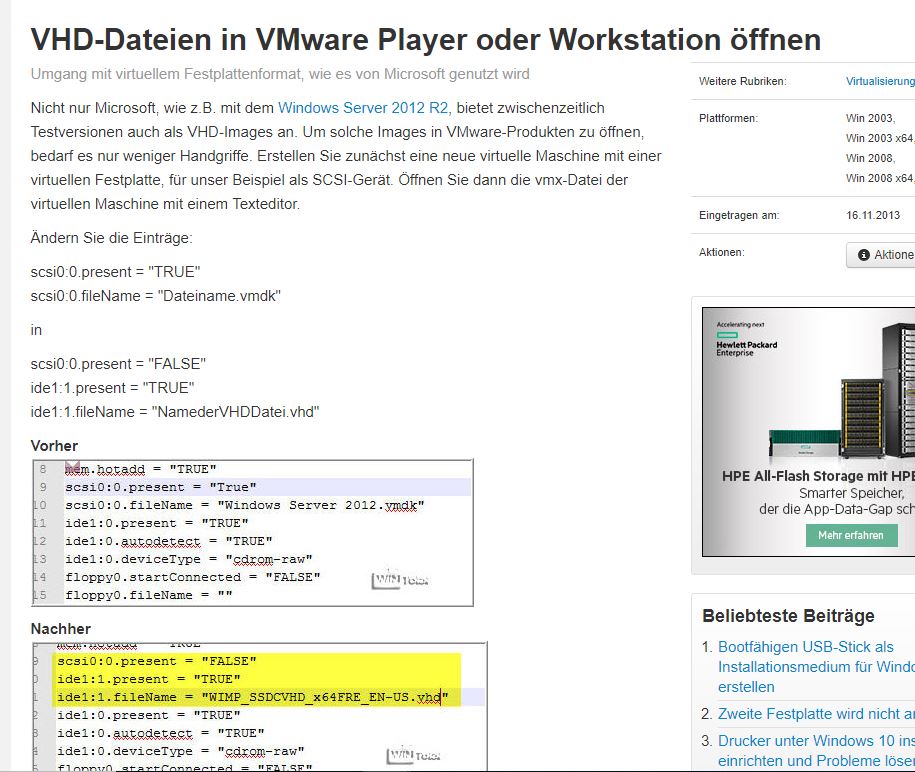Click the Plattformen label

[x=728, y=118]
